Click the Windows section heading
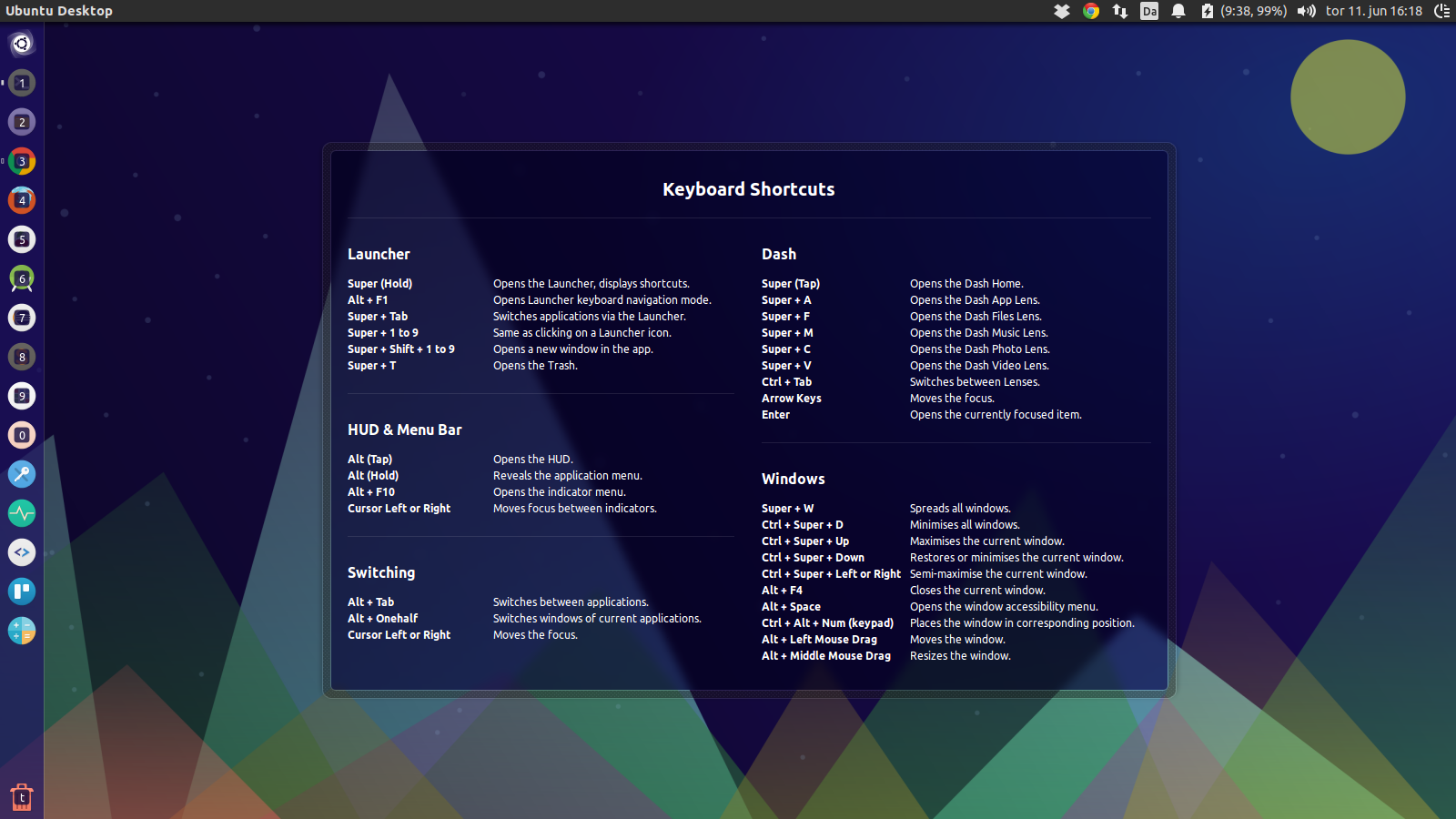1456x819 pixels. pos(794,479)
